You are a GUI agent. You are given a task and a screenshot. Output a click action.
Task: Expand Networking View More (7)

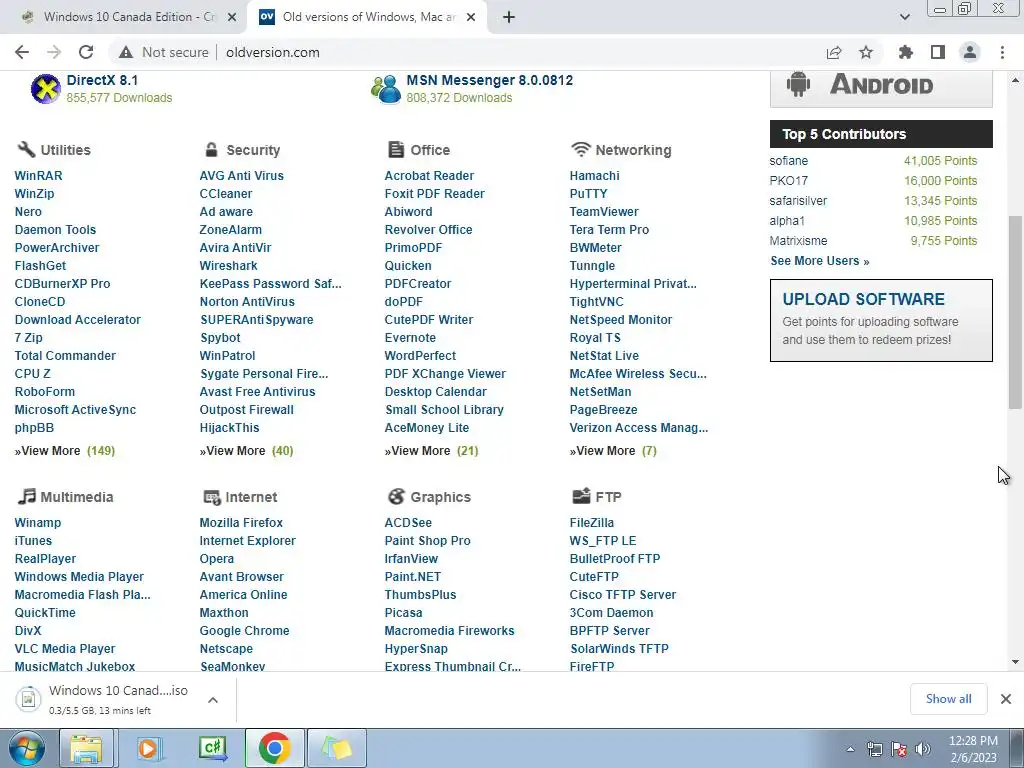pyautogui.click(x=613, y=451)
